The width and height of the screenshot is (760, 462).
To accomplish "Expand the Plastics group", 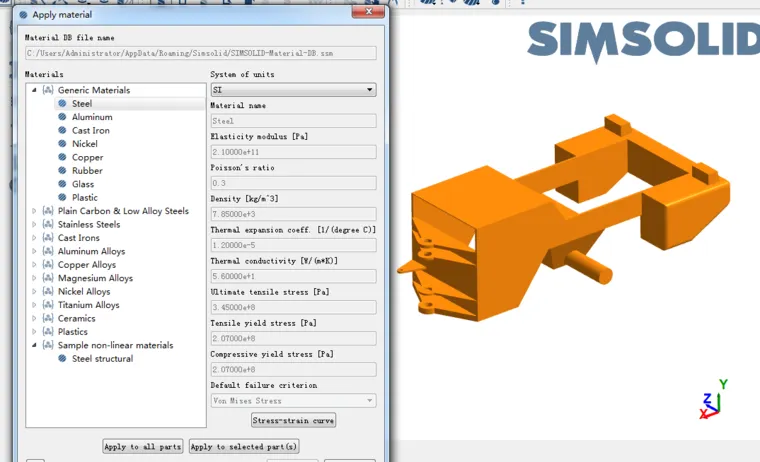I will [x=34, y=332].
